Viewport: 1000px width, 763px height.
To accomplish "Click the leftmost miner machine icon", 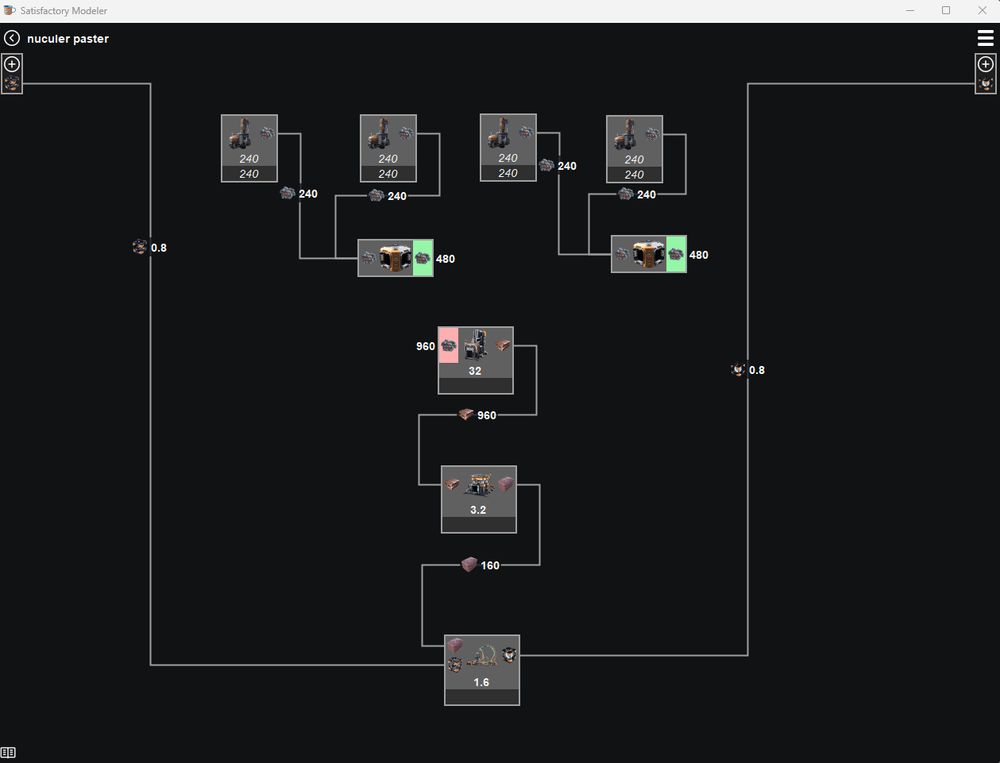I will click(x=240, y=133).
